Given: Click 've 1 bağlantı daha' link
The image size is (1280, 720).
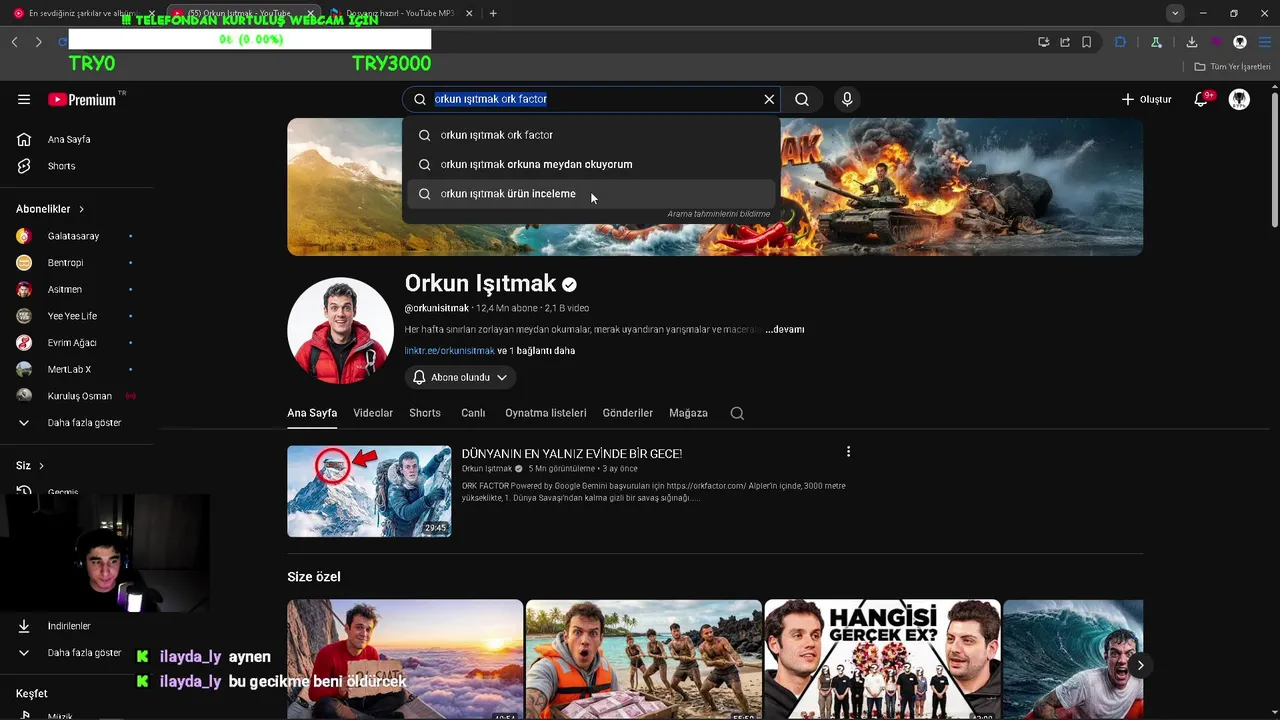Looking at the screenshot, I should click(536, 351).
